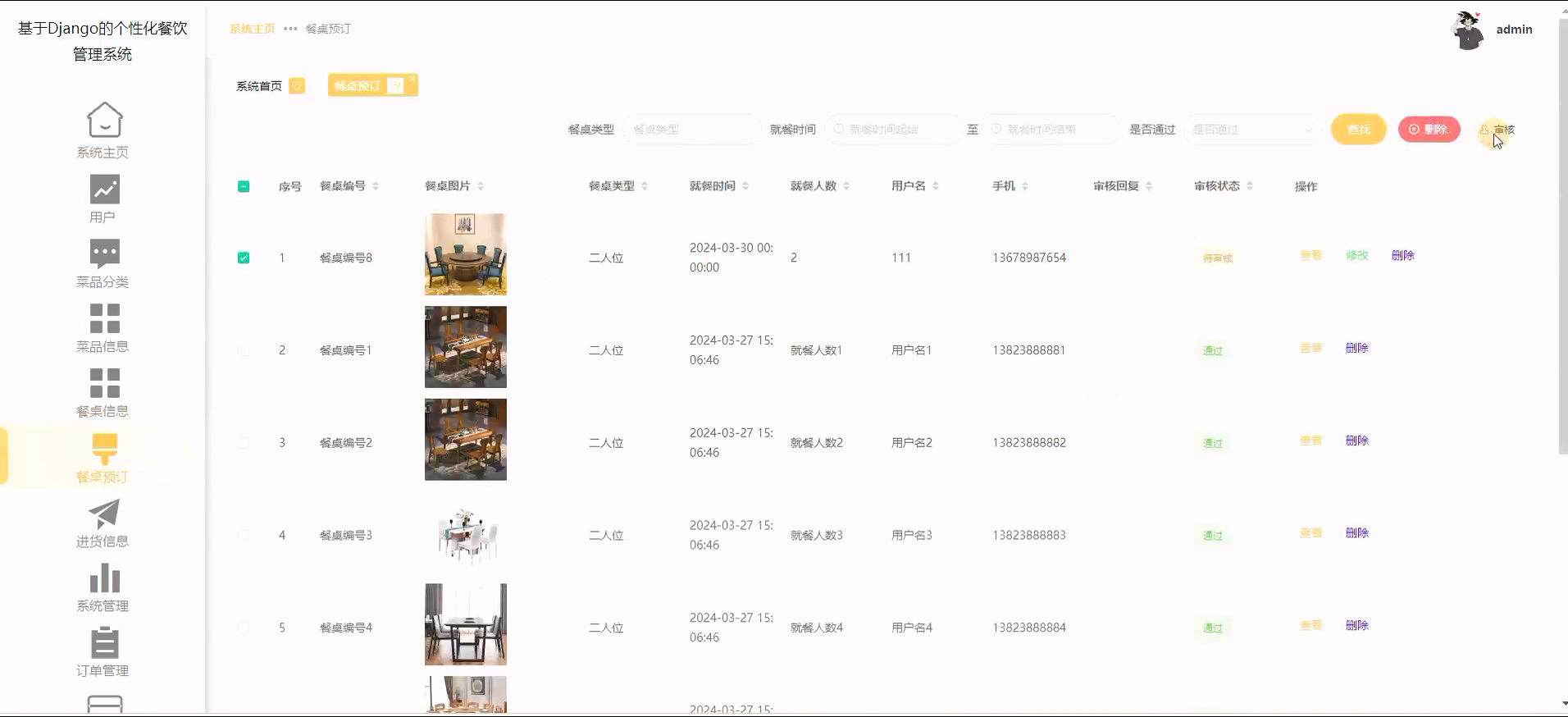
Task: Check the checkbox for row 餐桌编号4
Action: pyautogui.click(x=244, y=628)
